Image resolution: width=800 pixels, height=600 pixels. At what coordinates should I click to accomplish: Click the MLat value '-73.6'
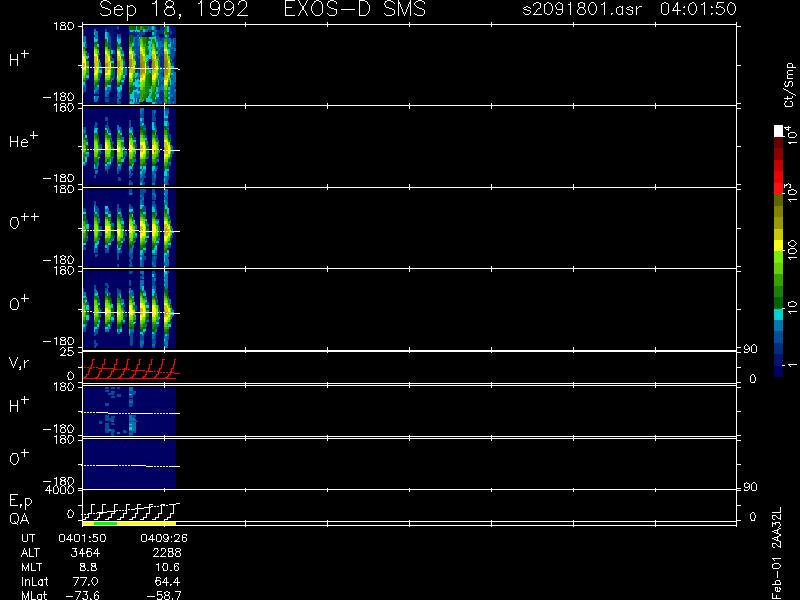[83, 595]
